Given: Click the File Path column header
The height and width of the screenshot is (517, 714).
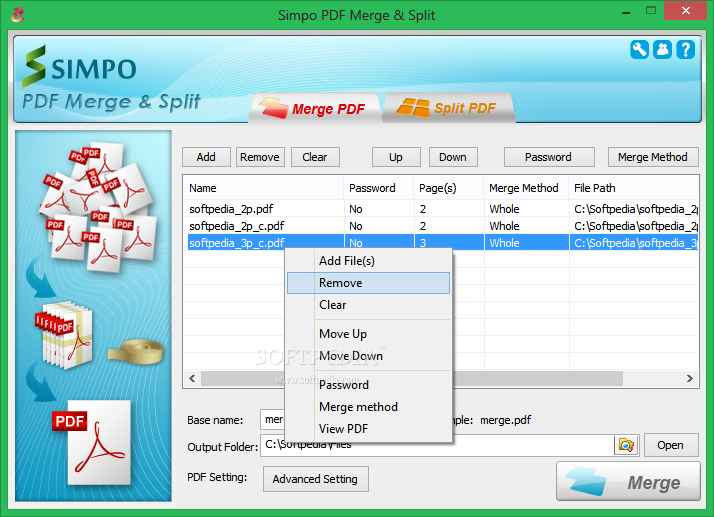Looking at the screenshot, I should pos(633,188).
